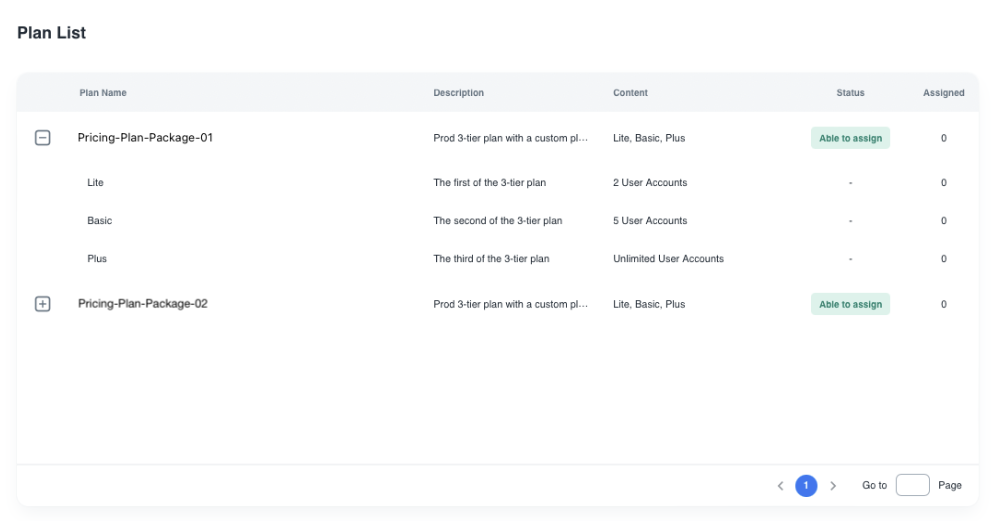Screen dimensions: 998x526
Task: Click the Content column header
Action: 630,93
